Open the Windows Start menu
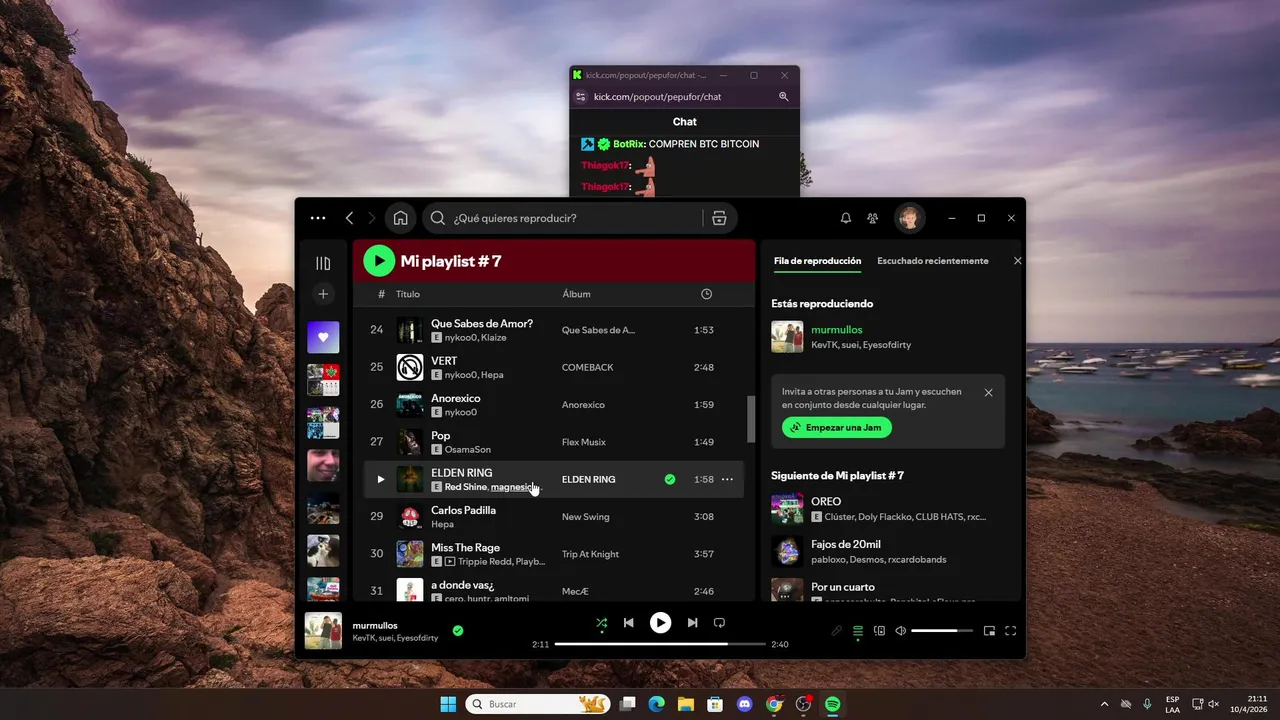 click(447, 704)
